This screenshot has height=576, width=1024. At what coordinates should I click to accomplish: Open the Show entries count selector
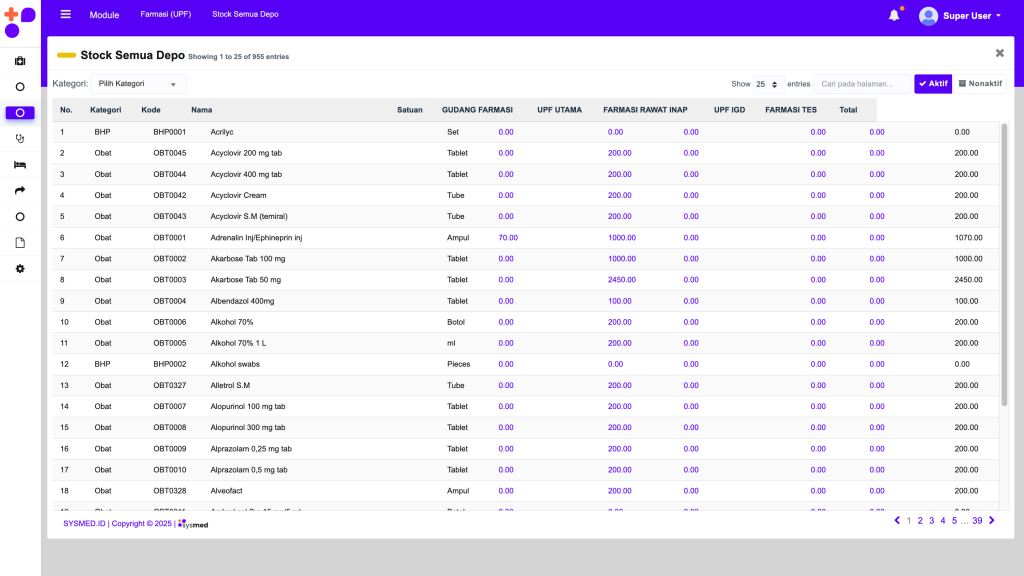[x=768, y=84]
